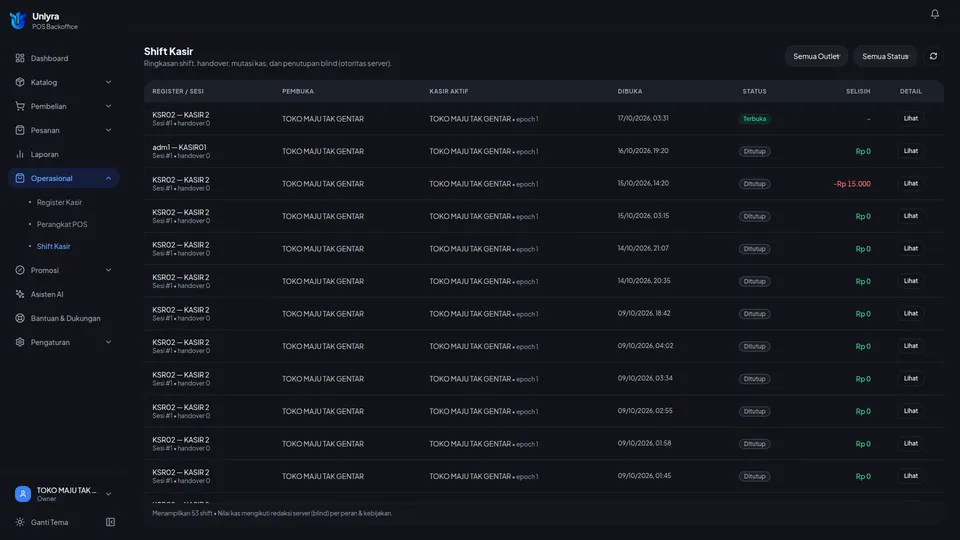Click the Pembelian cart icon
Viewport: 960px width, 540px height.
[20, 106]
